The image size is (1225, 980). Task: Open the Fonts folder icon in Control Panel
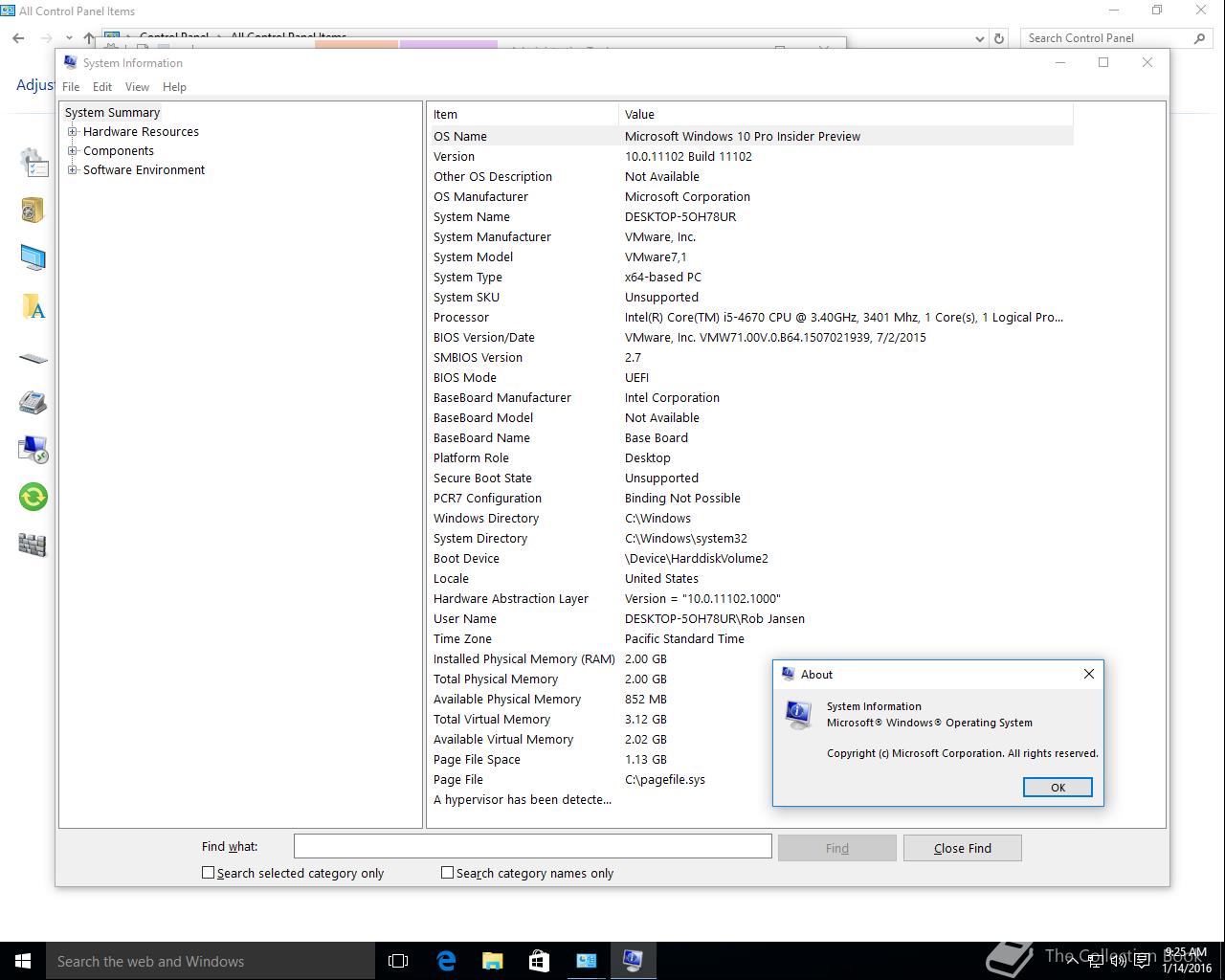pos(33,306)
